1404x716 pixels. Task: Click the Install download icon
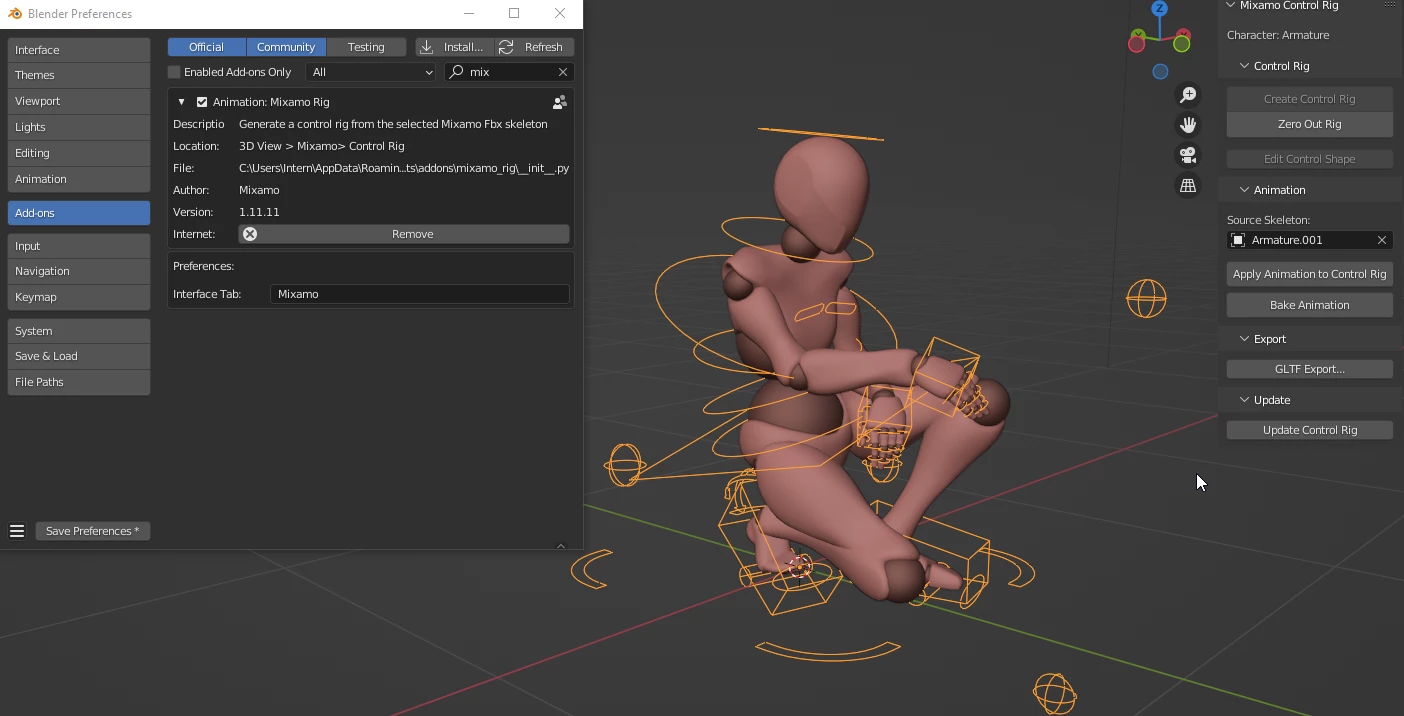427,47
